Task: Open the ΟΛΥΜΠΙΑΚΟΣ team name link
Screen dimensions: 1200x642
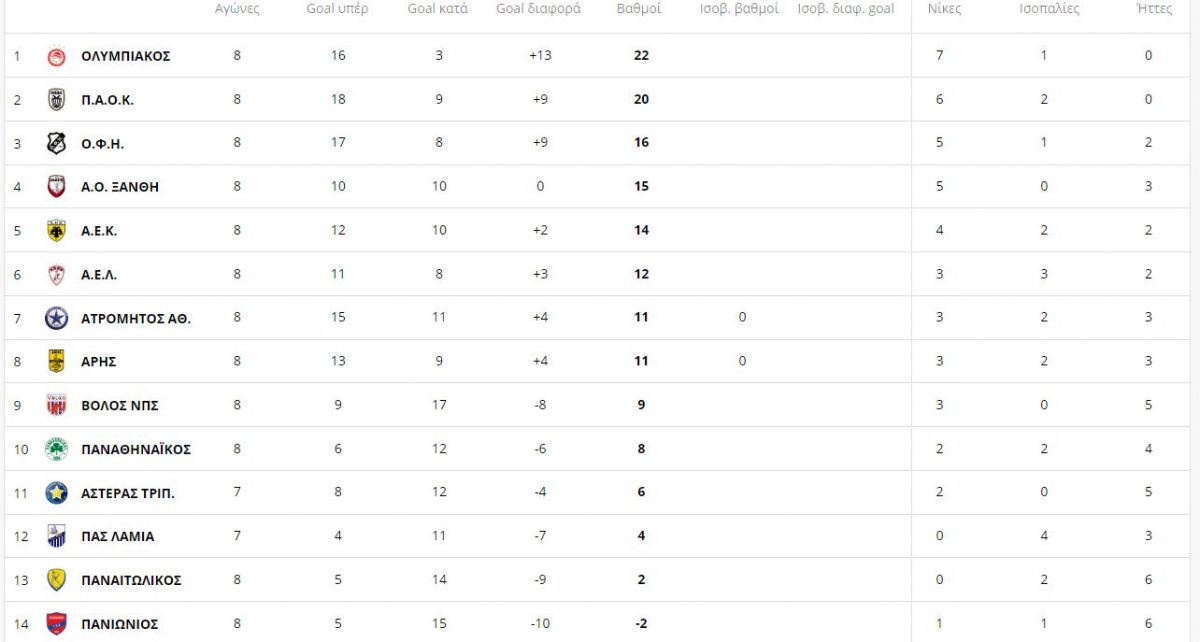Action: [126, 56]
